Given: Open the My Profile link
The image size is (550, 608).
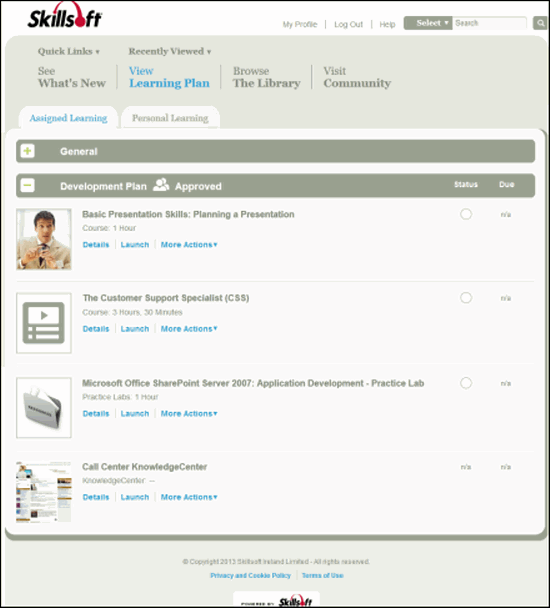Looking at the screenshot, I should point(300,24).
